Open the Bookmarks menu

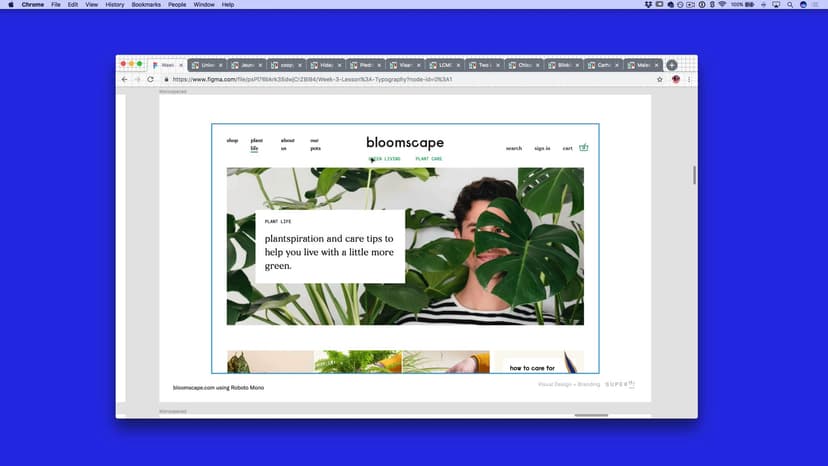(x=146, y=4)
